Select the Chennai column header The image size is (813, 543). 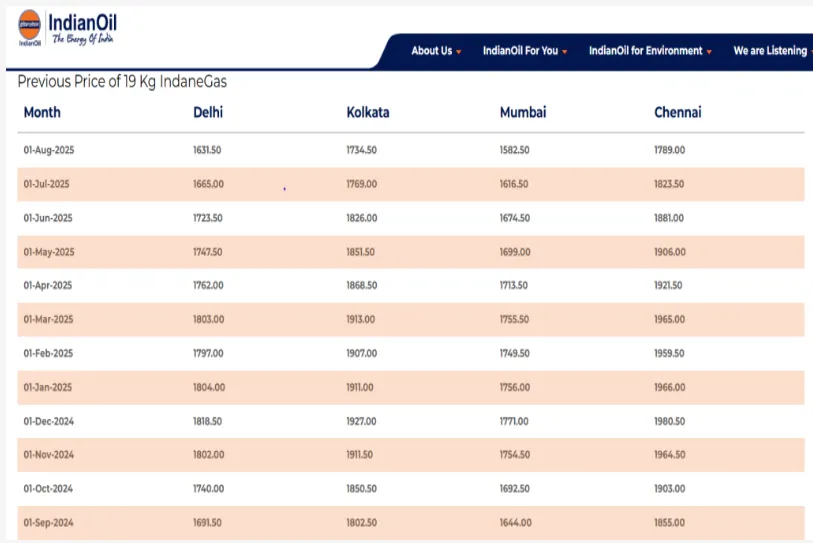click(x=678, y=113)
